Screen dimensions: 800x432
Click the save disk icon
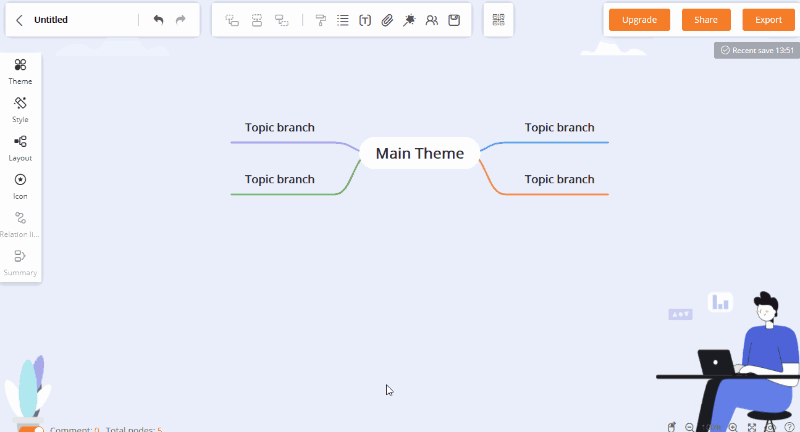[x=454, y=20]
